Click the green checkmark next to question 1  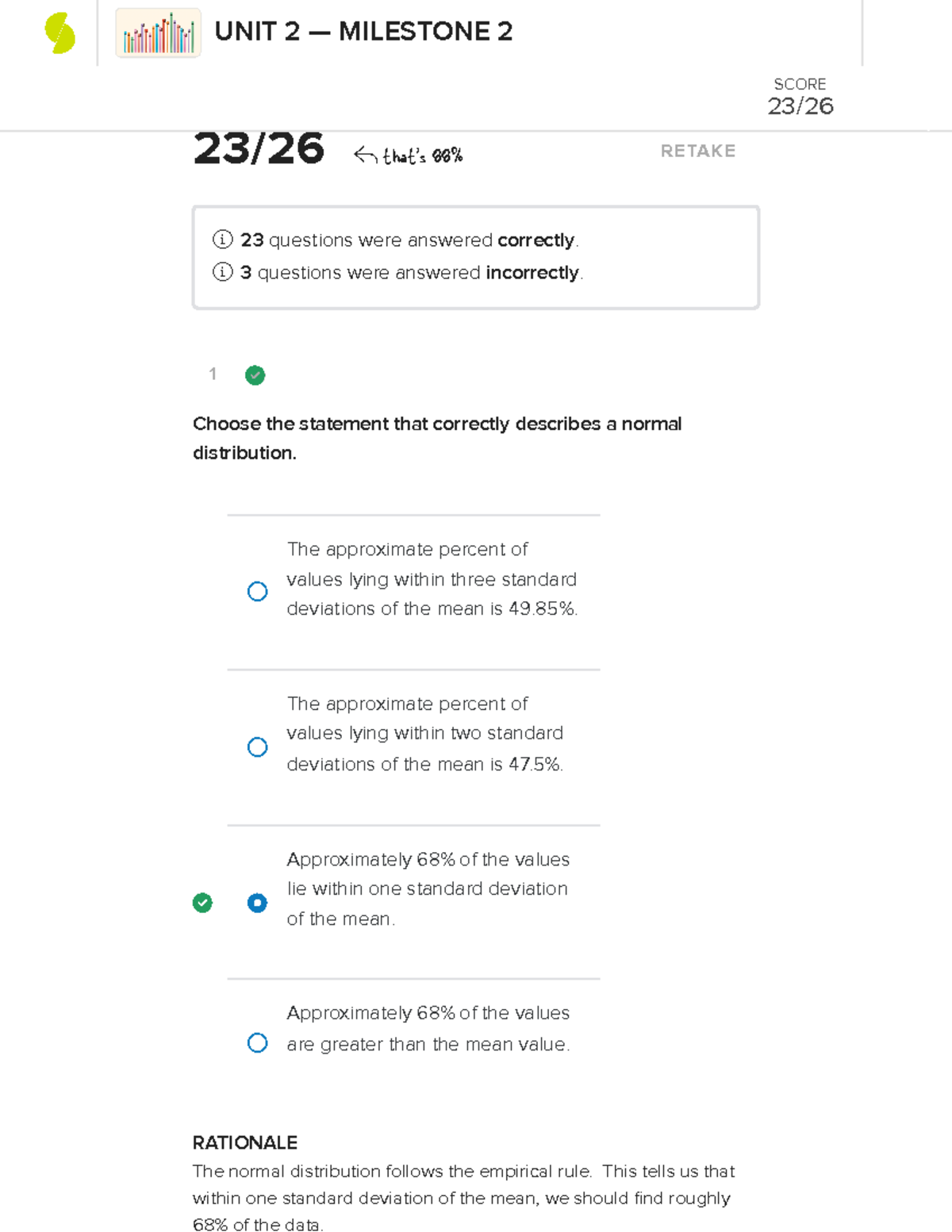(x=255, y=375)
